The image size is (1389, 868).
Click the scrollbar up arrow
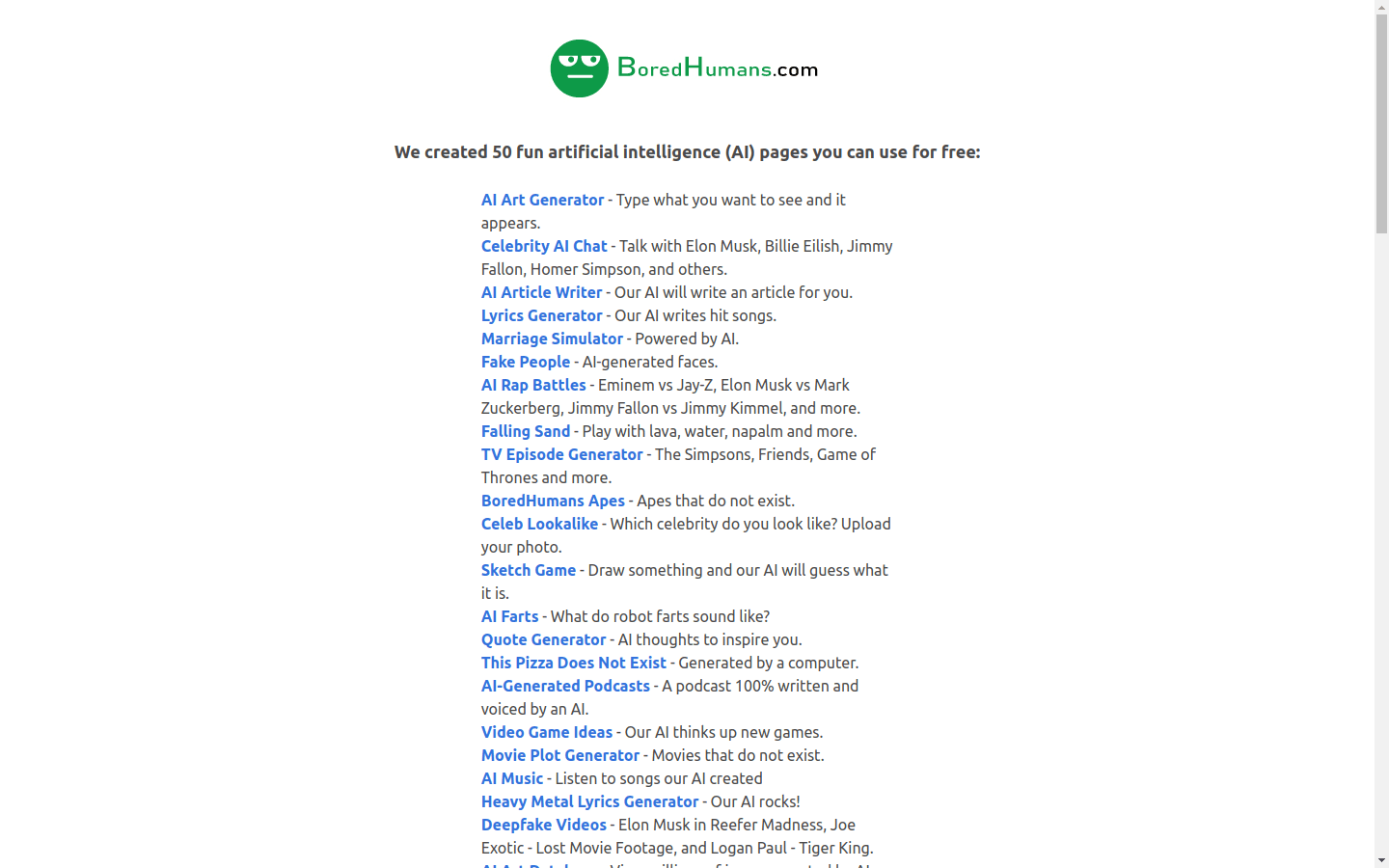(x=1381, y=7)
